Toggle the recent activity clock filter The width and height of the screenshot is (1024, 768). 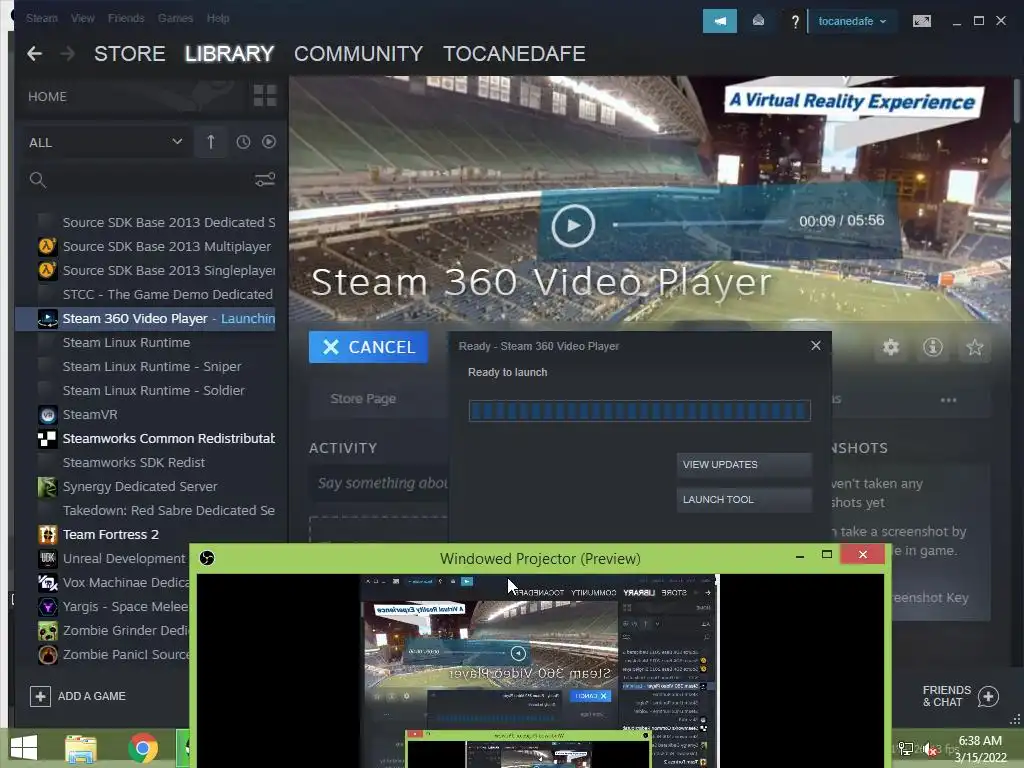click(x=243, y=142)
